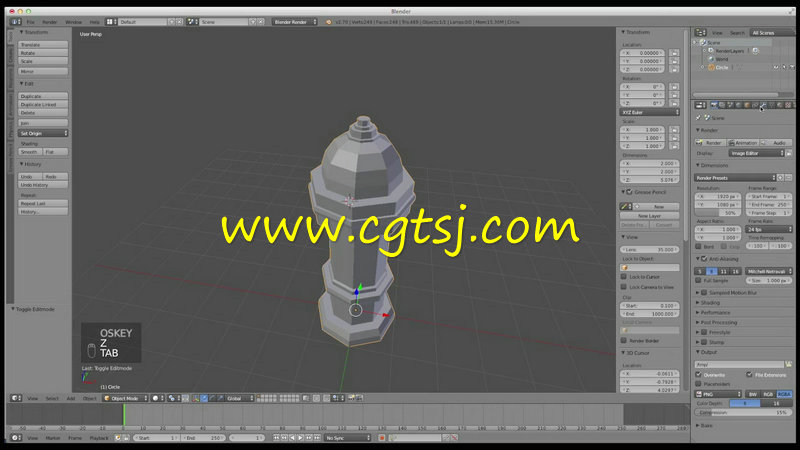Click the 3D view editor type icon
This screenshot has width=800, height=450.
pyautogui.click(x=16, y=398)
